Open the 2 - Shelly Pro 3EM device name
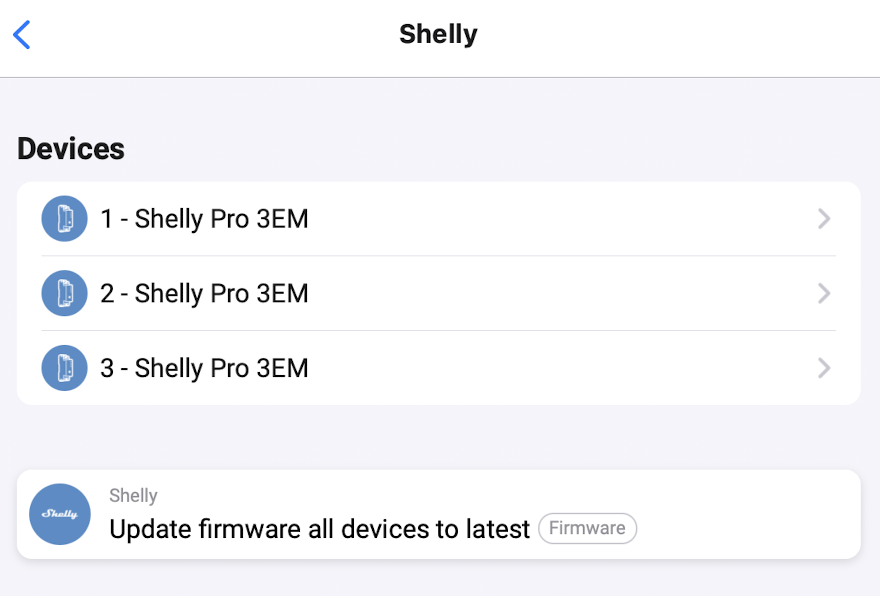This screenshot has width=880, height=596. coord(204,294)
